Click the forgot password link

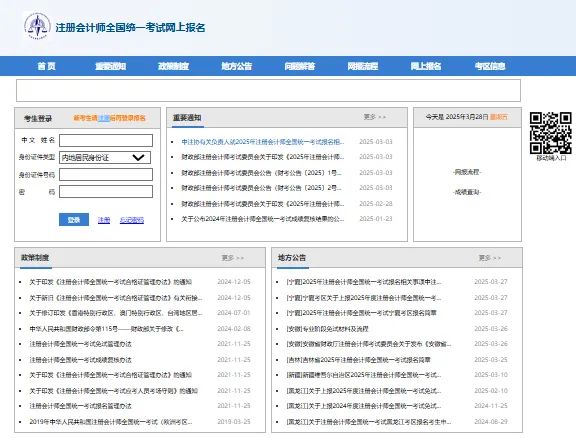point(132,220)
